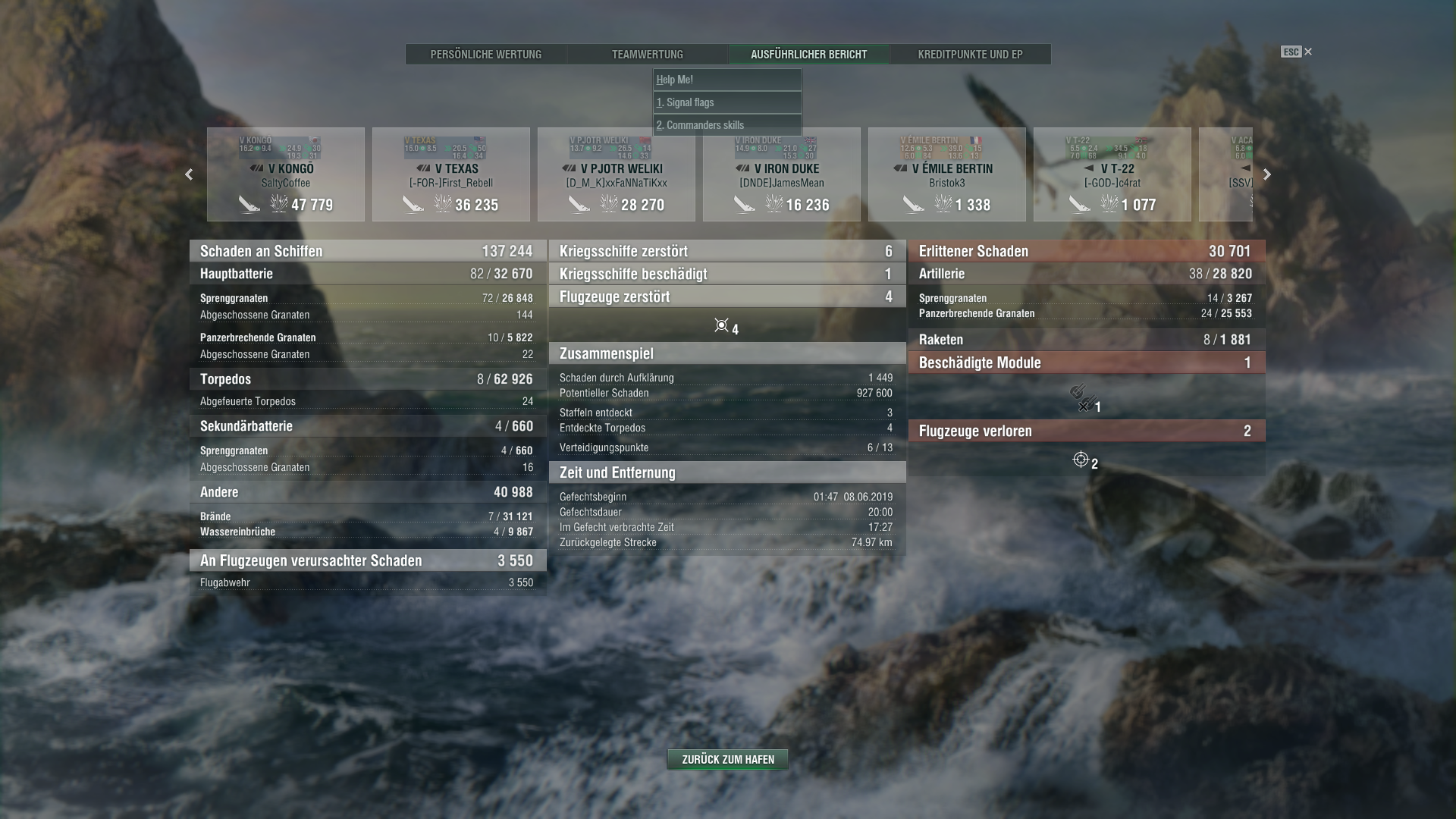The image size is (1456, 819).
Task: Select Commanders skills from Help Me list
Action: [726, 125]
